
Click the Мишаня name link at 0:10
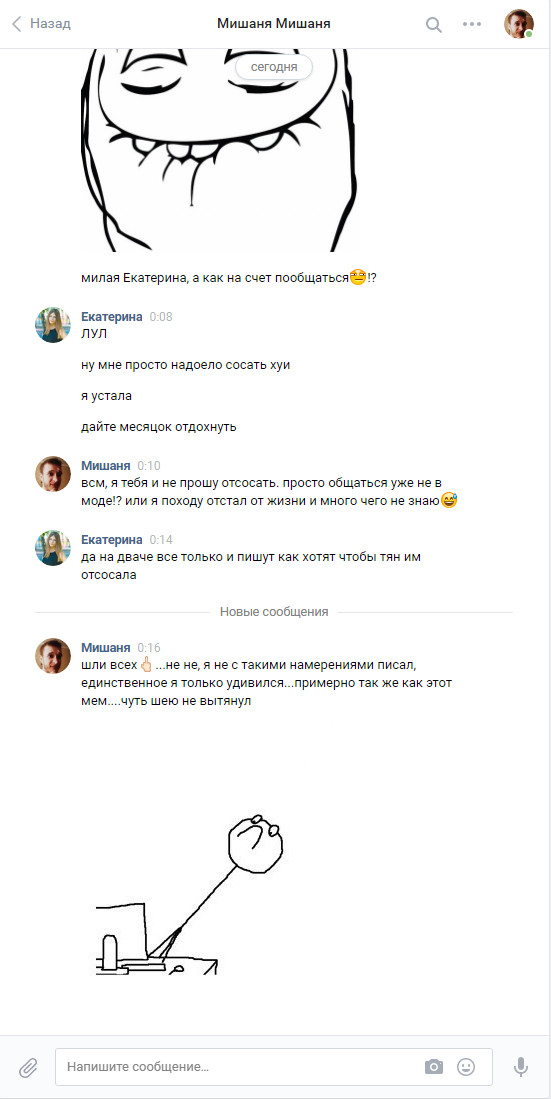pyautogui.click(x=106, y=465)
